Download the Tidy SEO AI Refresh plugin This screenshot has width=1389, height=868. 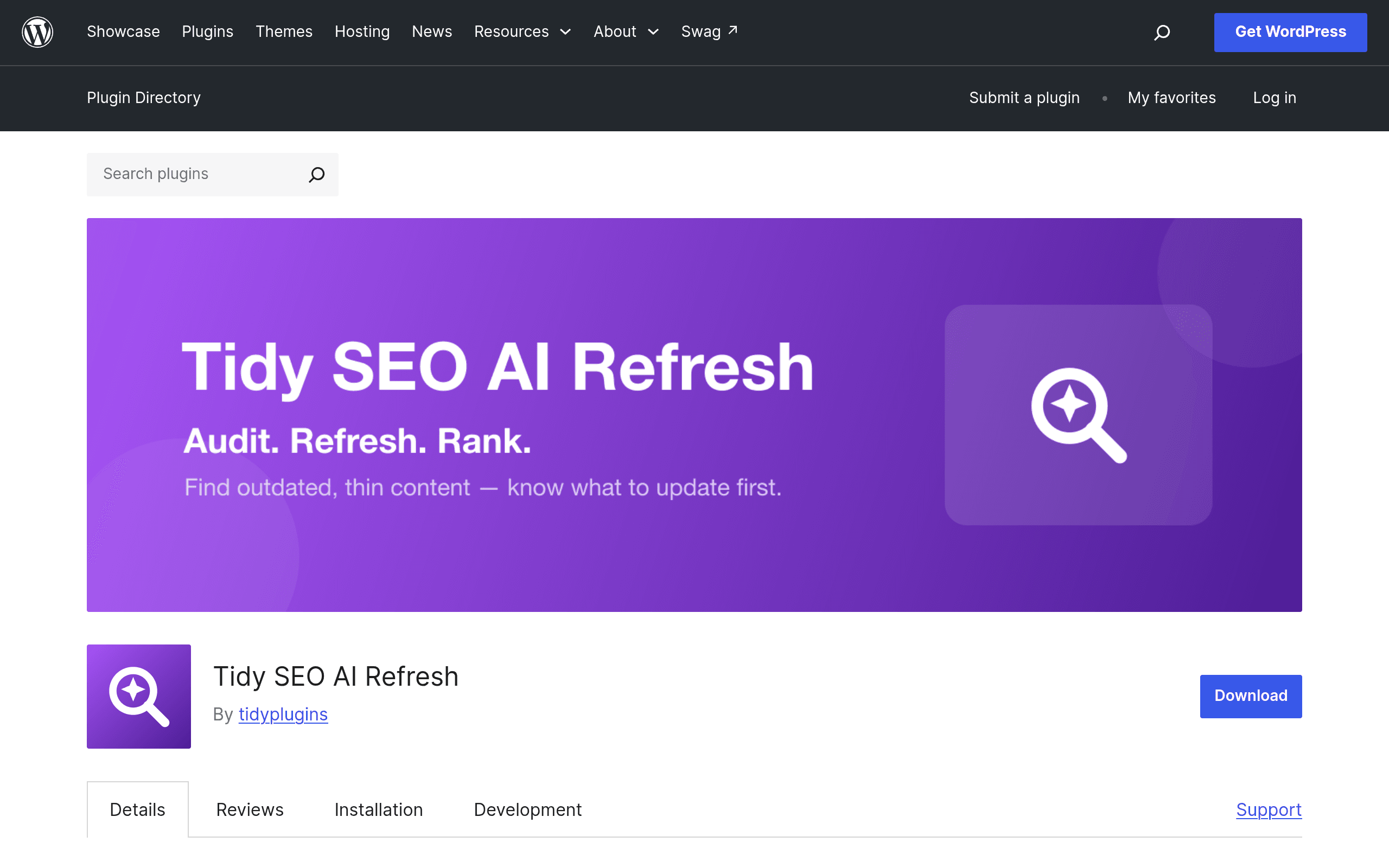1251,696
